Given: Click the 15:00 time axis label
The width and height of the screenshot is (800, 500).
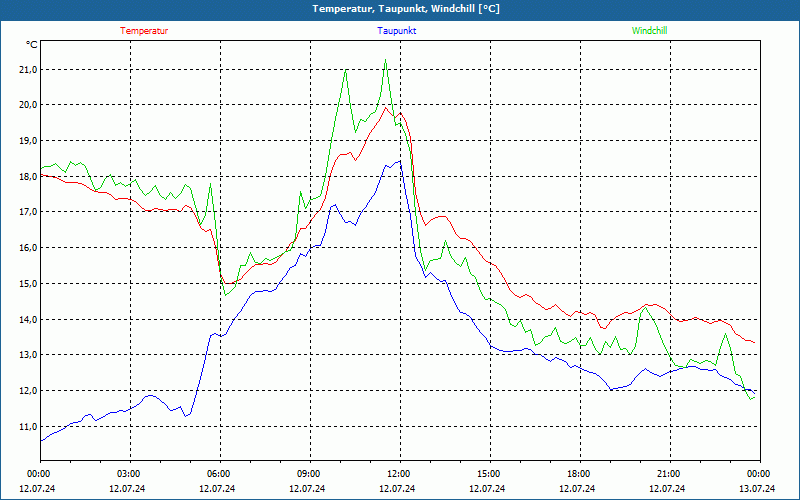Looking at the screenshot, I should pyautogui.click(x=490, y=474).
